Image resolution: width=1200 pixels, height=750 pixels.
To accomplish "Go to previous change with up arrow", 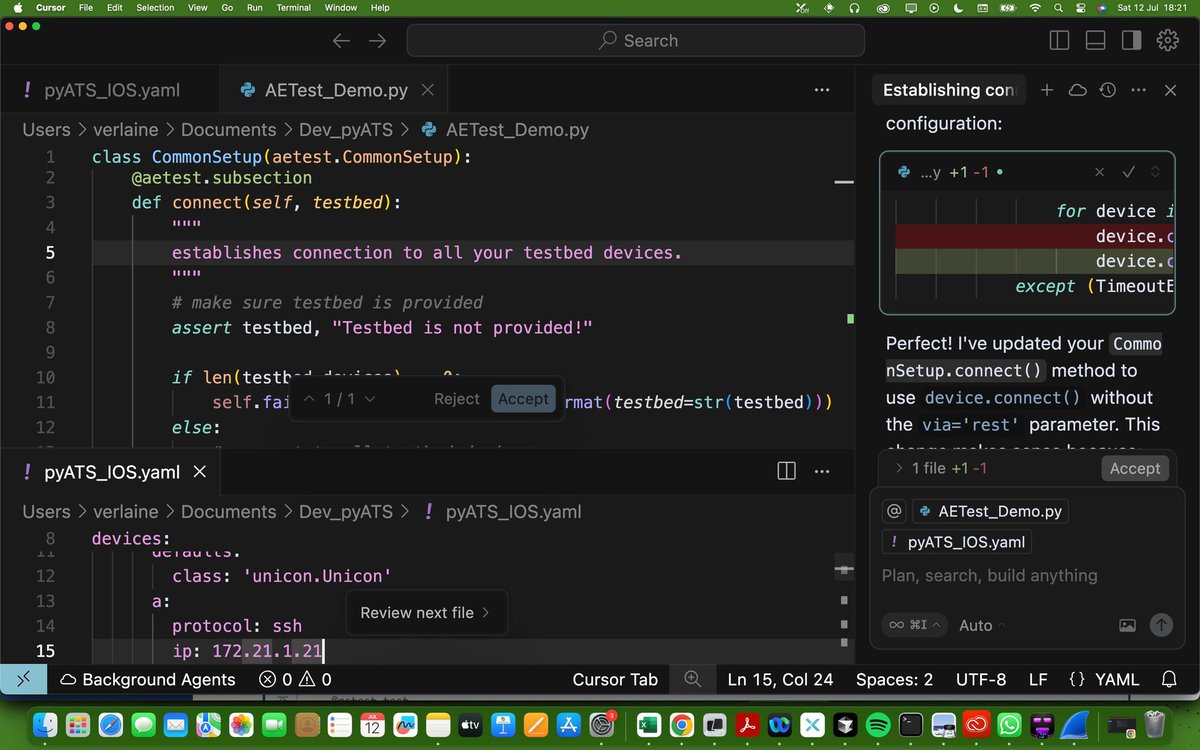I will [309, 398].
